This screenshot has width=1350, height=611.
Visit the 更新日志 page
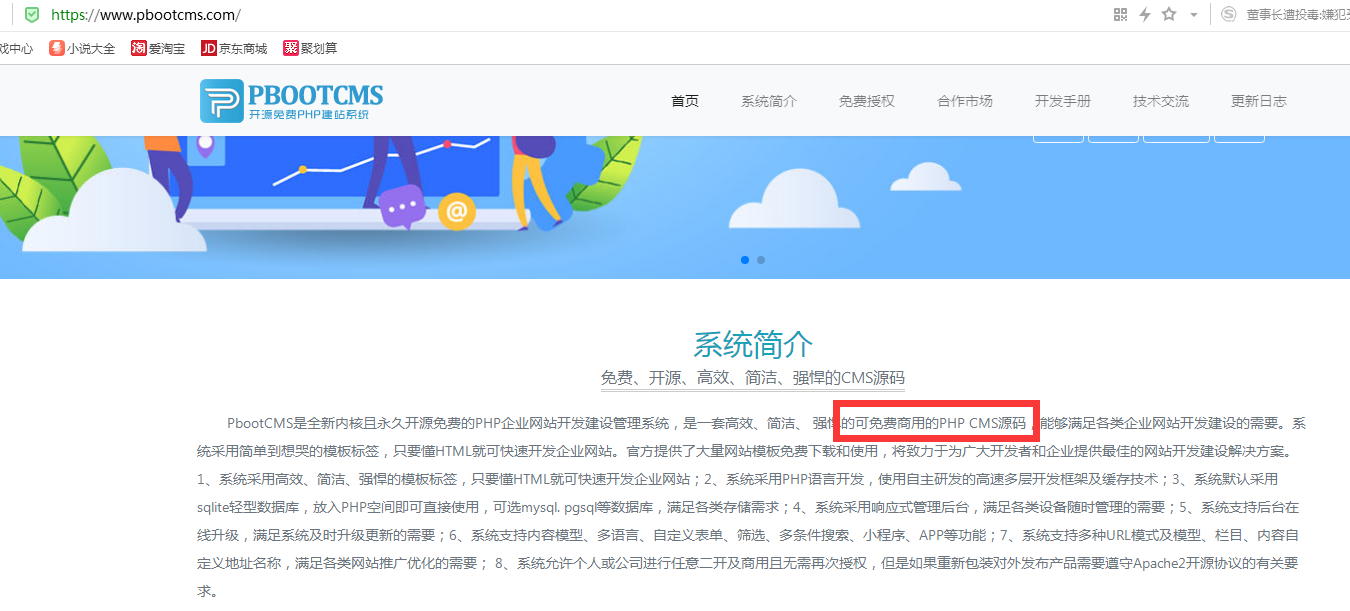[x=1259, y=101]
